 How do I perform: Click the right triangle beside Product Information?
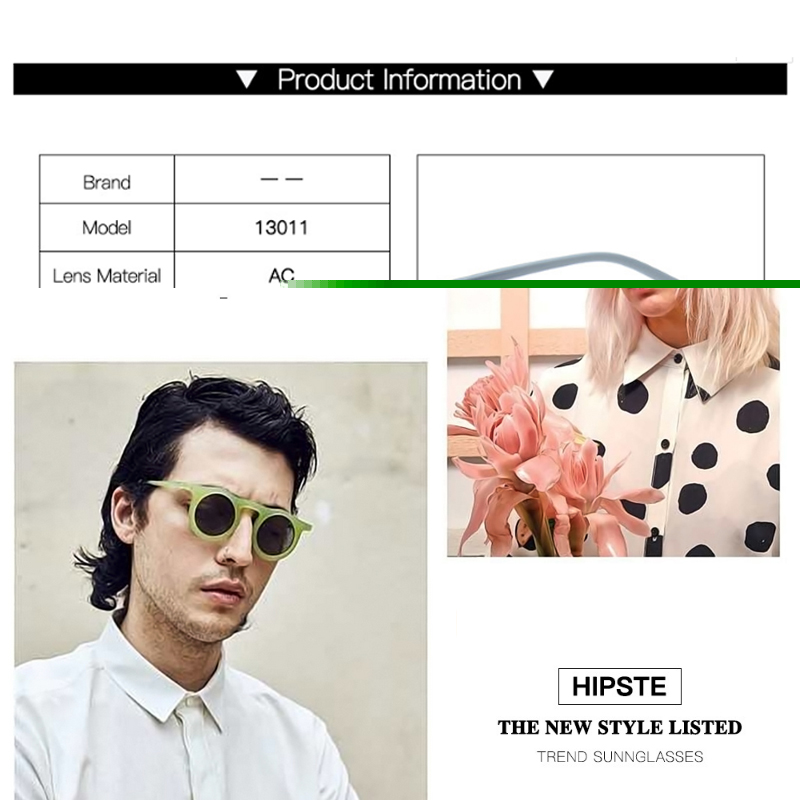(543, 80)
